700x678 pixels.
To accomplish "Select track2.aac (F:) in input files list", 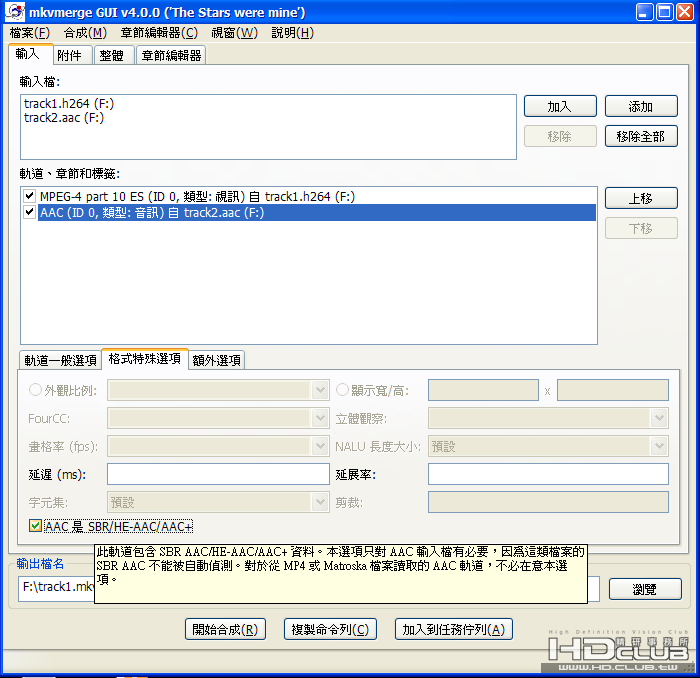I will (64, 118).
